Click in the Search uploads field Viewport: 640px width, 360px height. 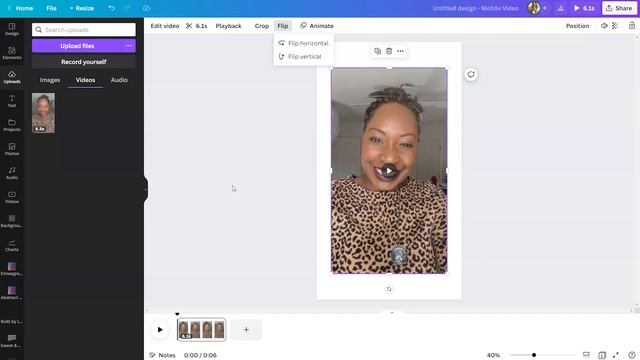click(x=84, y=29)
